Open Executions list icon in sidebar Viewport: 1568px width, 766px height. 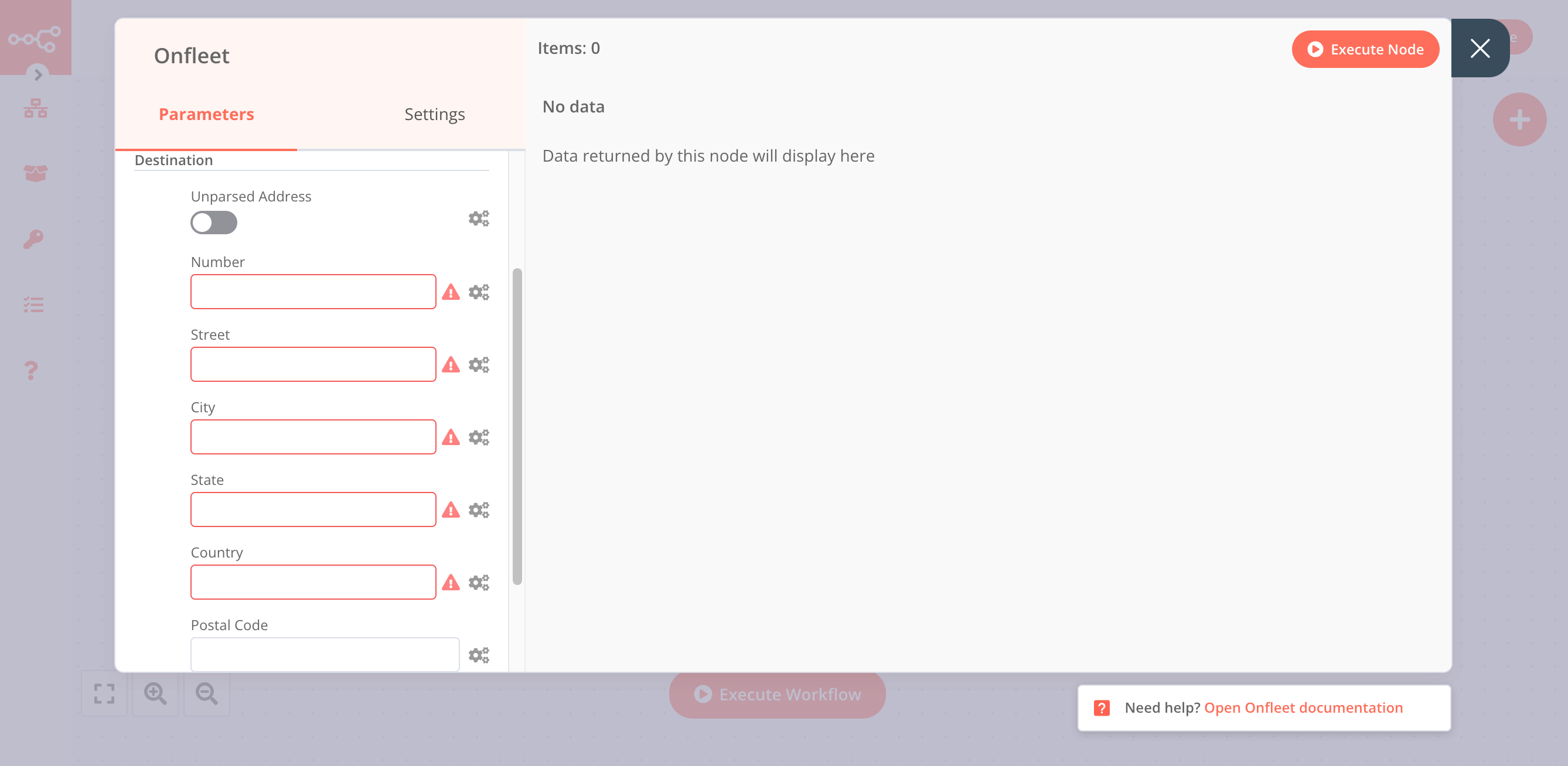pos(33,304)
